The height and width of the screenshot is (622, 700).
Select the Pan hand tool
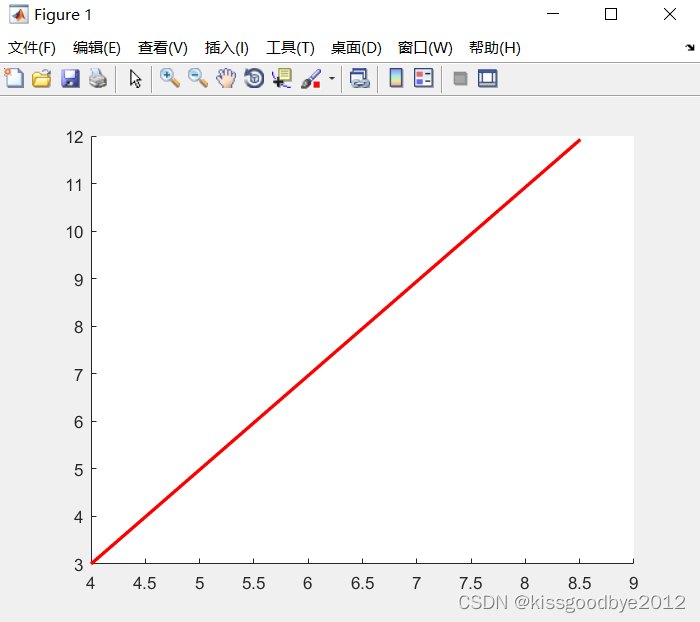226,78
